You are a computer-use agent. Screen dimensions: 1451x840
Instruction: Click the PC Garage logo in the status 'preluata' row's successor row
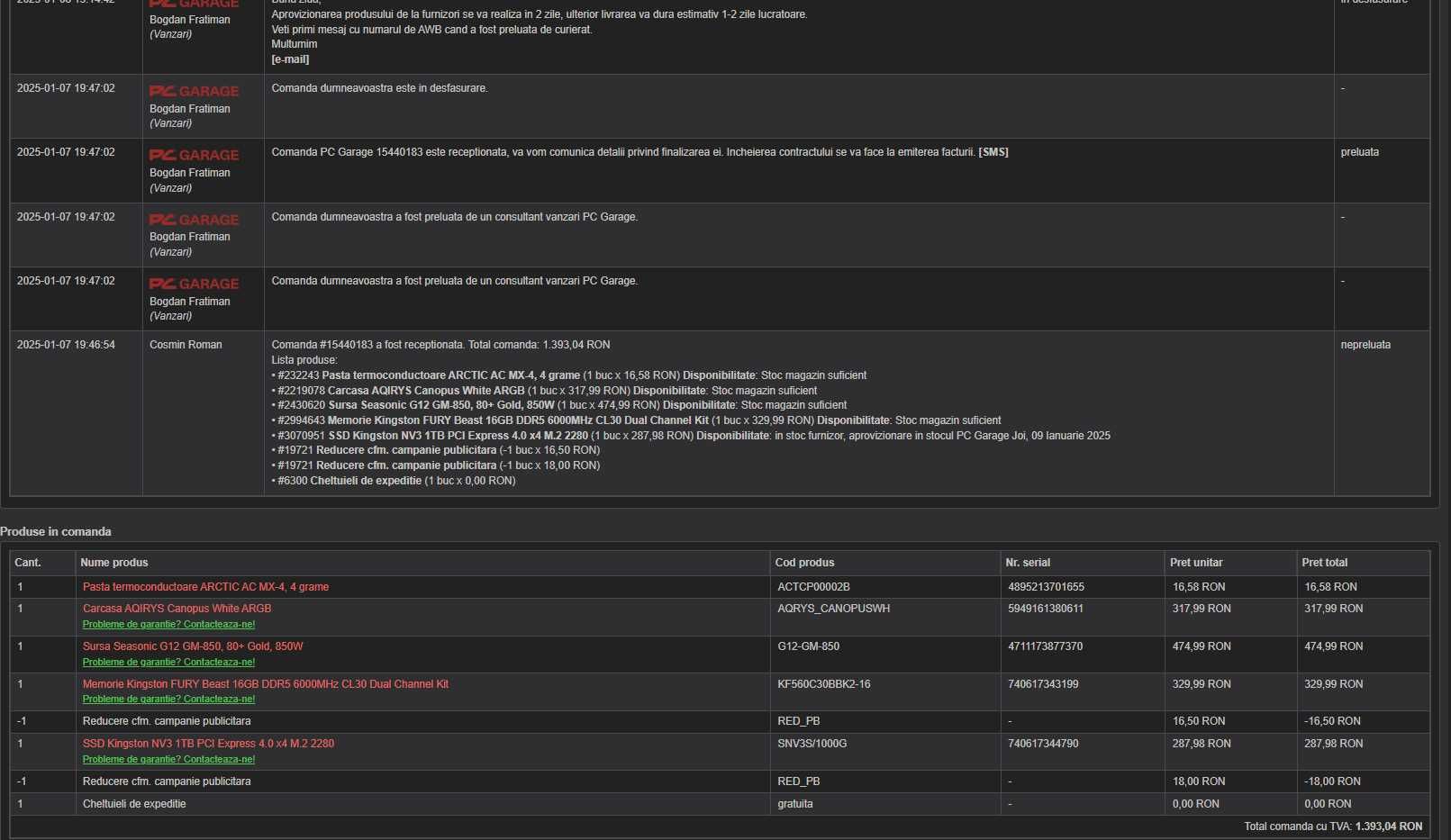tap(194, 220)
